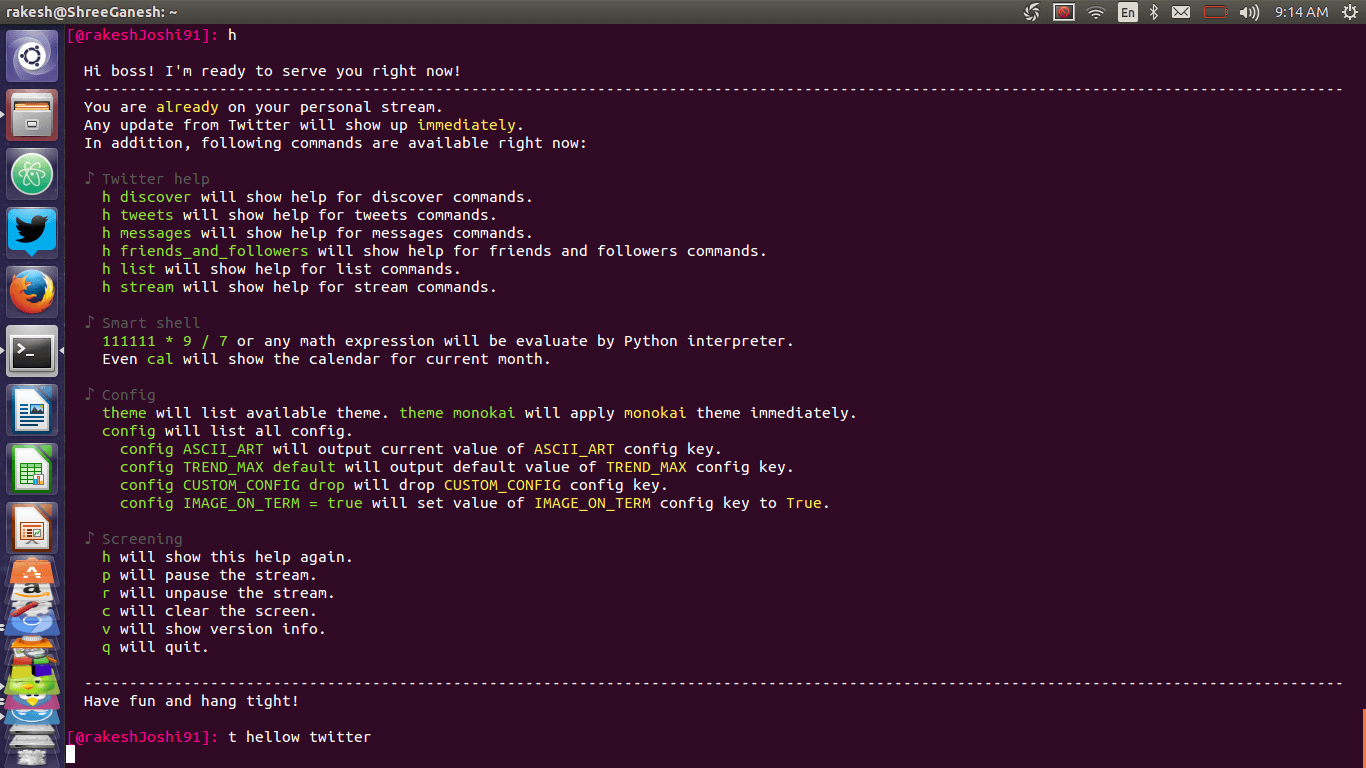Viewport: 1366px width, 768px height.
Task: Click the red screen recorder indicator
Action: [1064, 12]
